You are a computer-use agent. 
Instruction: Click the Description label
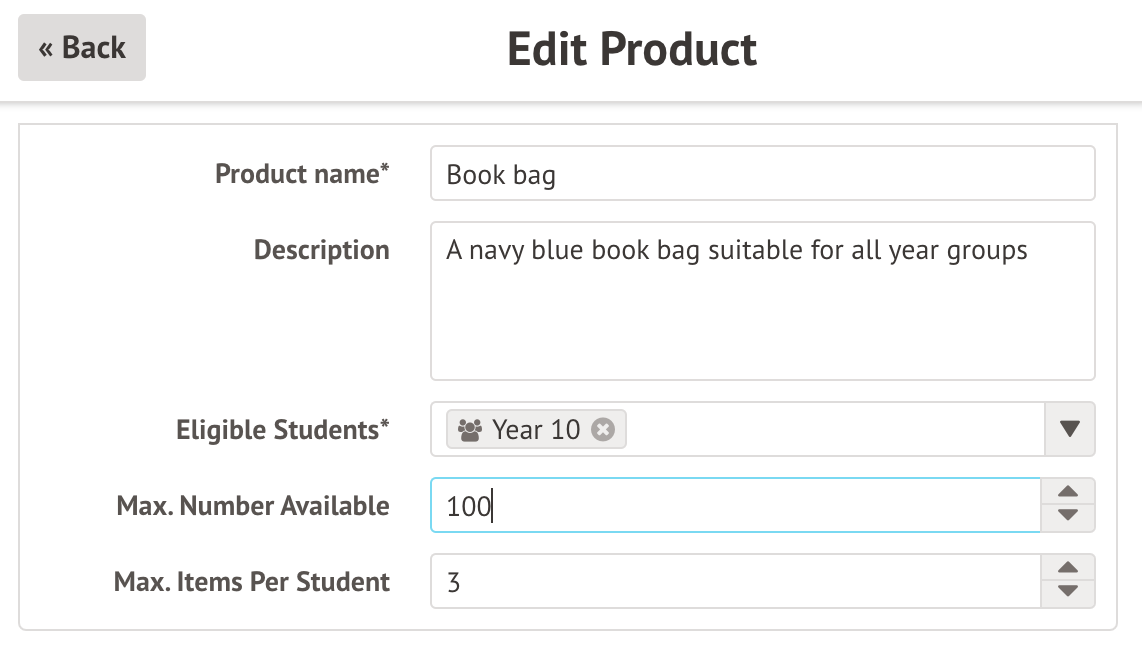coord(321,250)
